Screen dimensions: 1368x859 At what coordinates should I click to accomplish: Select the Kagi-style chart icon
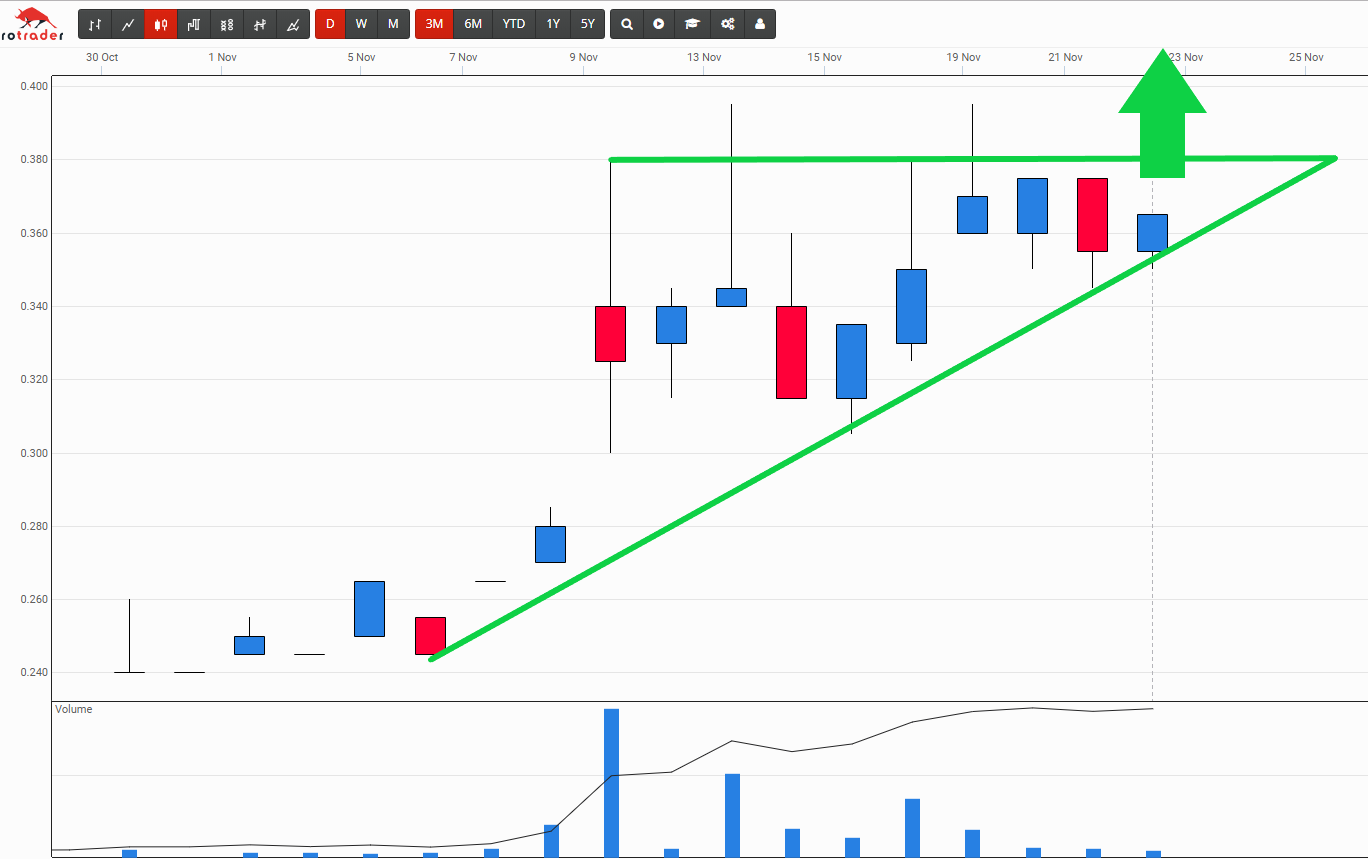[x=260, y=24]
